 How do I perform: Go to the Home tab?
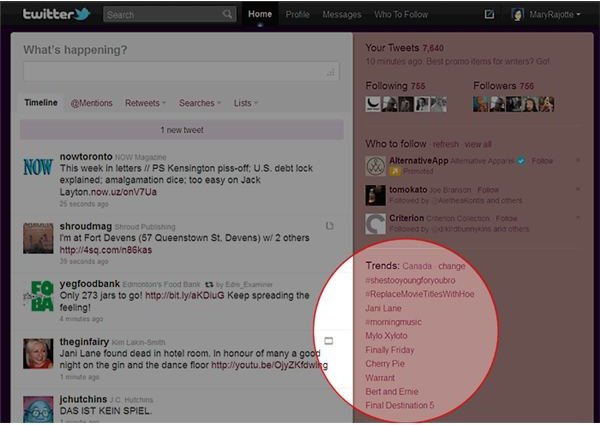(x=260, y=14)
